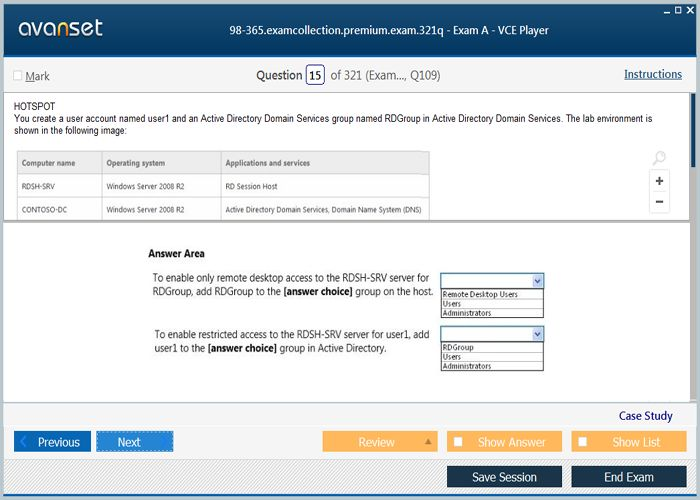This screenshot has height=500, width=700.
Task: Open the user1 group answer dropdown arrow
Action: [x=538, y=333]
